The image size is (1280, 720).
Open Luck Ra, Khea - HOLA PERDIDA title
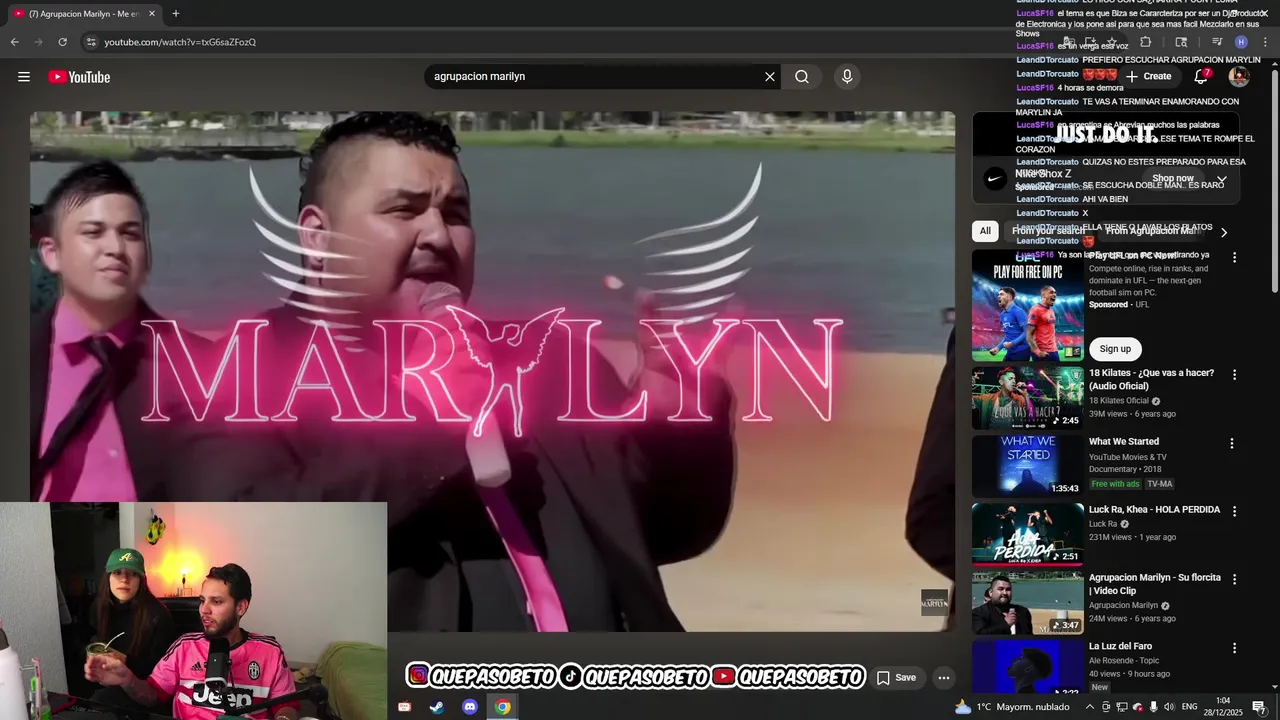tap(1154, 510)
